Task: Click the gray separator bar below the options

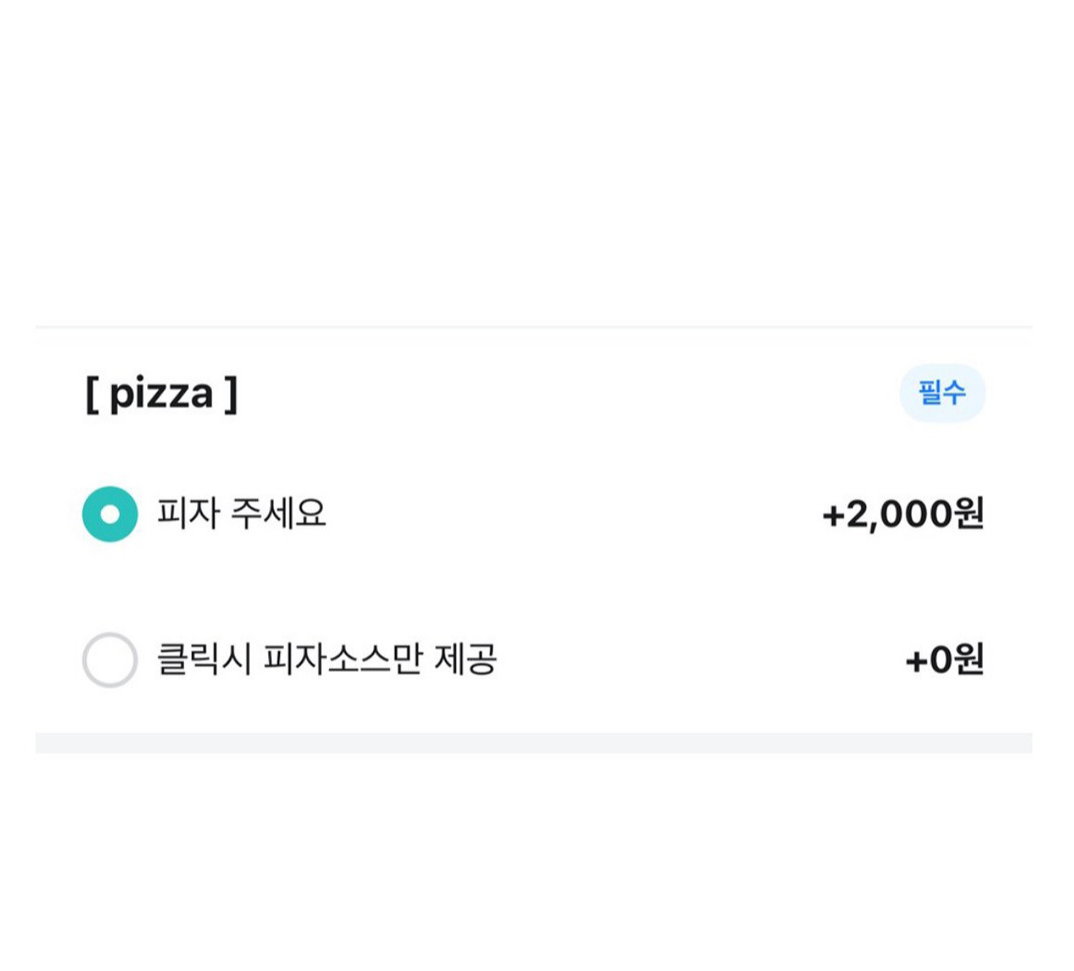Action: [533, 743]
